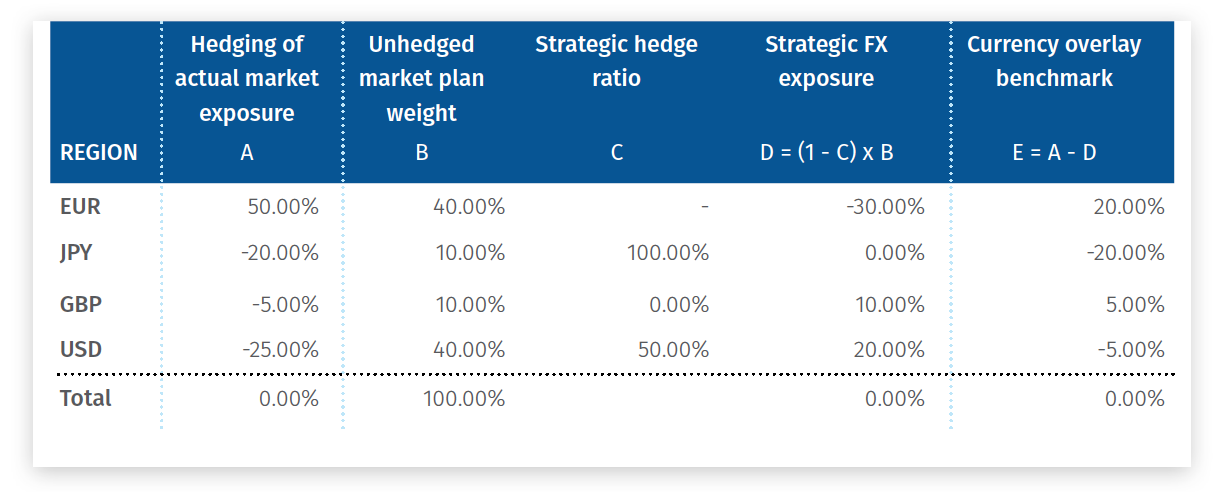Select the USD -25.00% value in column A
This screenshot has height=492, width=1222.
tap(280, 350)
